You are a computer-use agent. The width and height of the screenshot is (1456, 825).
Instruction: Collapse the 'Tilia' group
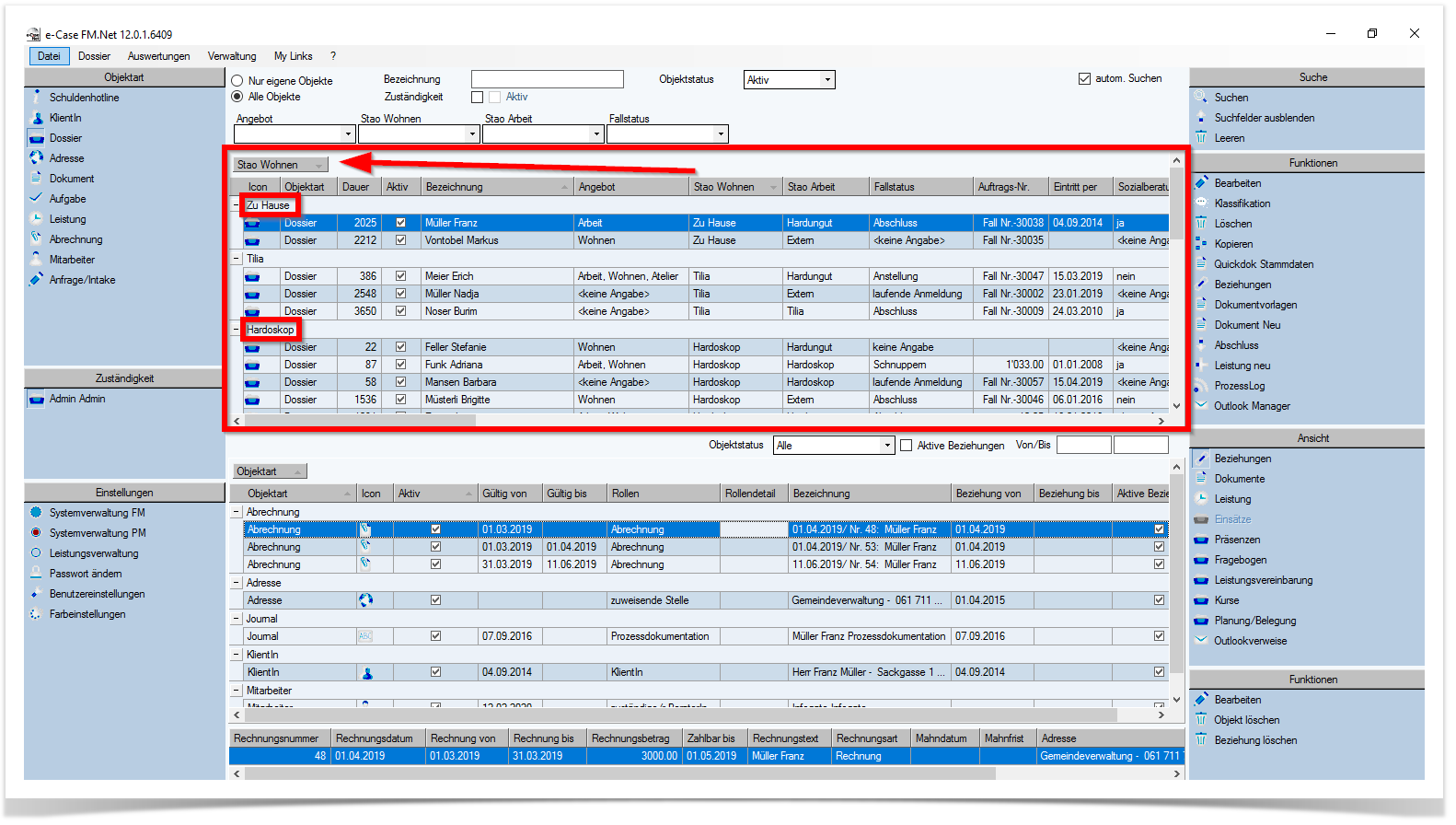click(x=237, y=259)
